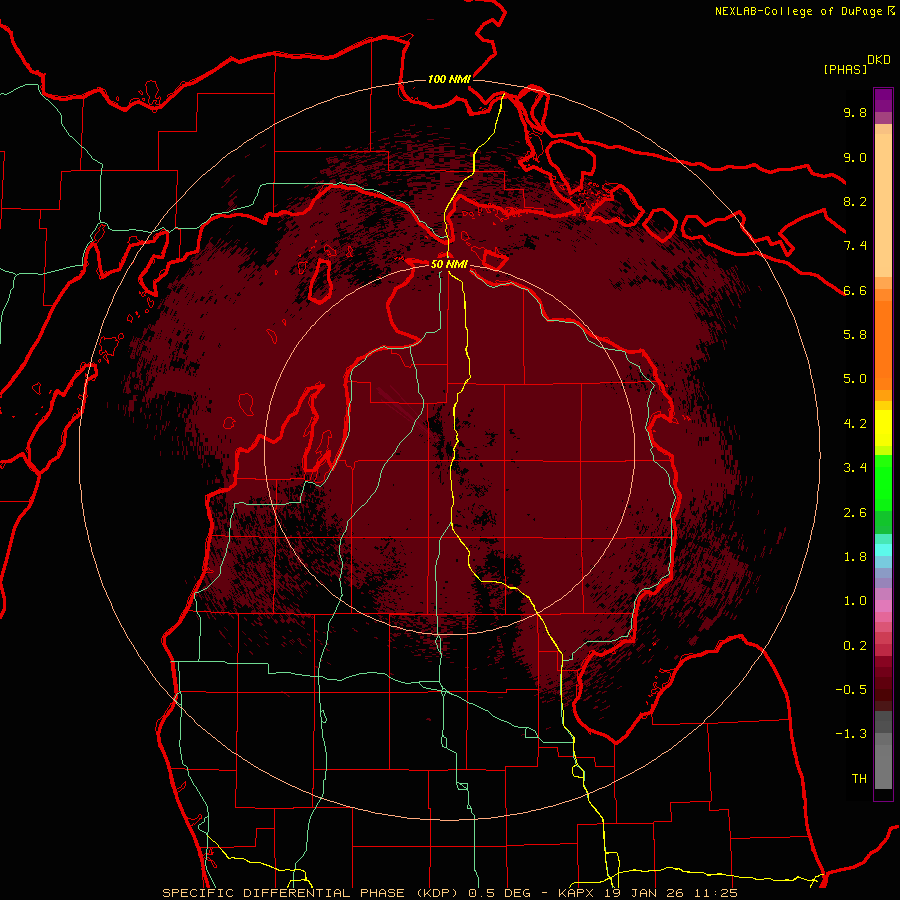Click the 4.2 color scale value

pos(855,424)
